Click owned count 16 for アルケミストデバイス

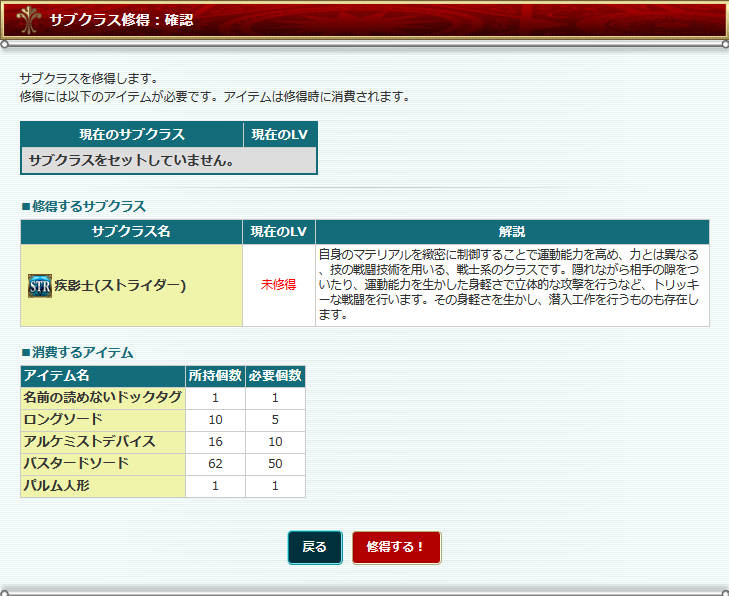pyautogui.click(x=215, y=442)
